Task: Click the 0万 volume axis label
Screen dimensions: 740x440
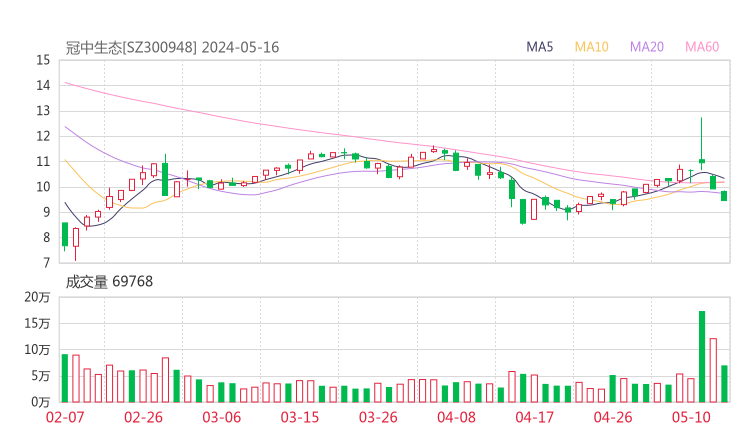Action: point(41,402)
